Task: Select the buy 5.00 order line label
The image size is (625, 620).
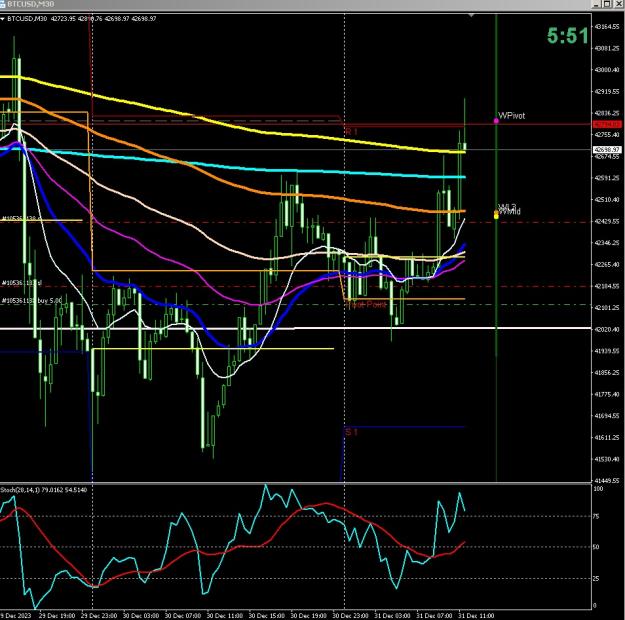Action: pyautogui.click(x=32, y=301)
